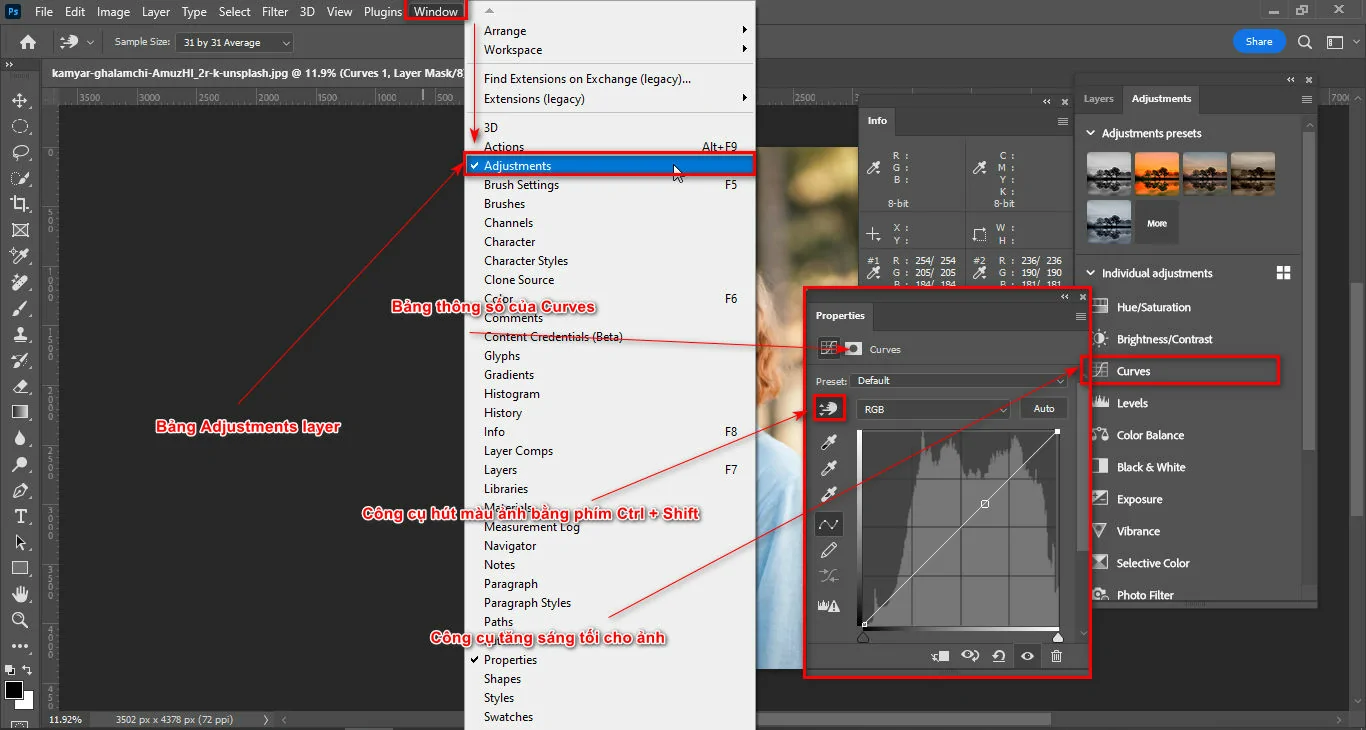Image resolution: width=1366 pixels, height=730 pixels.
Task: Click the Auto button in Curves
Action: click(x=1043, y=409)
